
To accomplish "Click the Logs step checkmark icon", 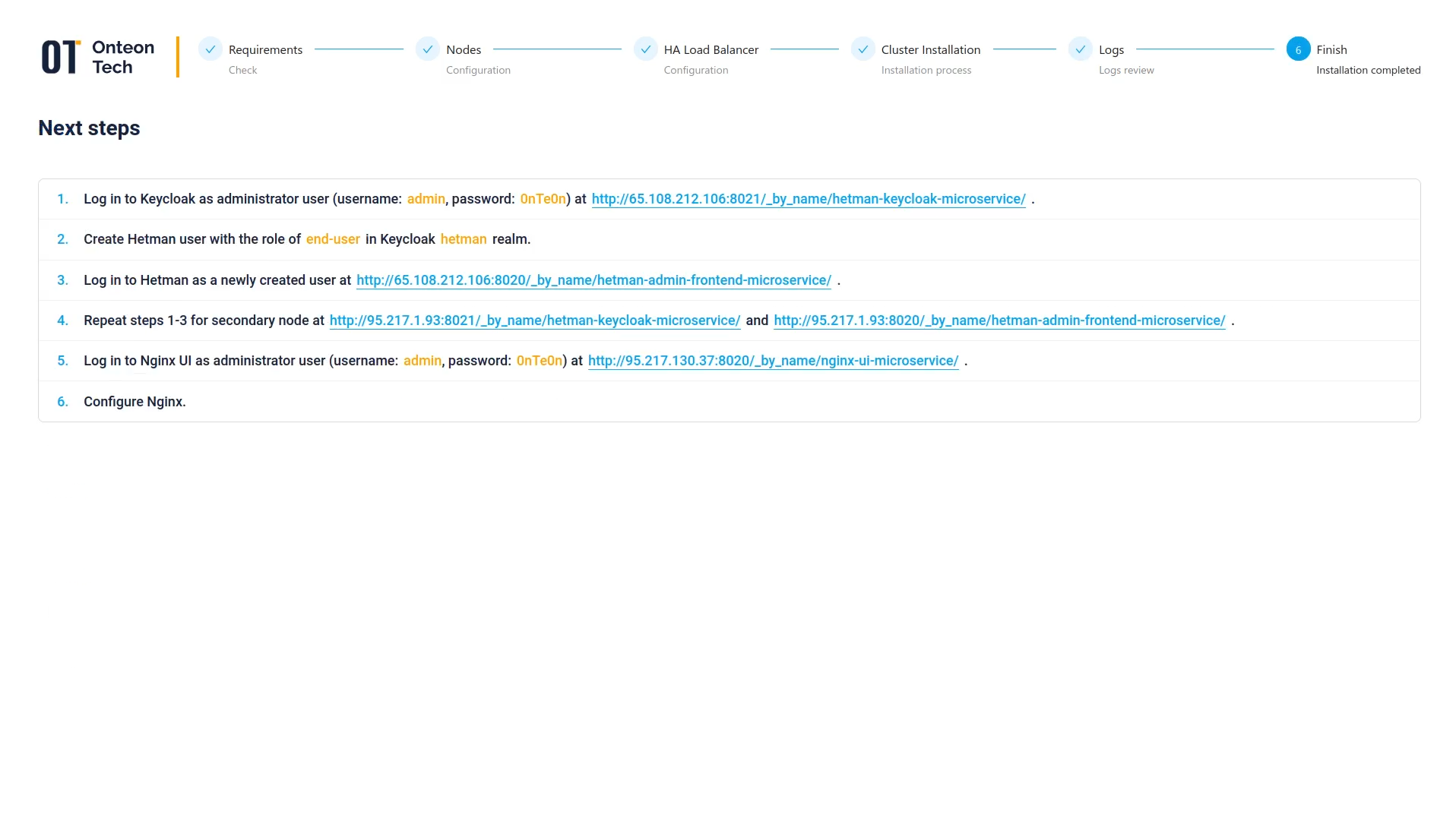I will 1081,49.
